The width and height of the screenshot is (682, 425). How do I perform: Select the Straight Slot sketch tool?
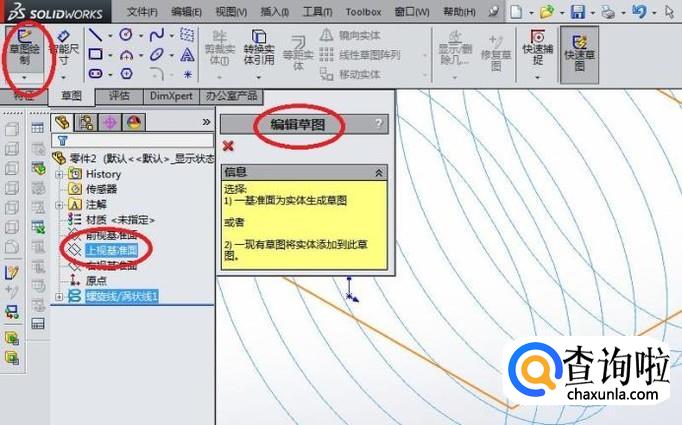(96, 74)
